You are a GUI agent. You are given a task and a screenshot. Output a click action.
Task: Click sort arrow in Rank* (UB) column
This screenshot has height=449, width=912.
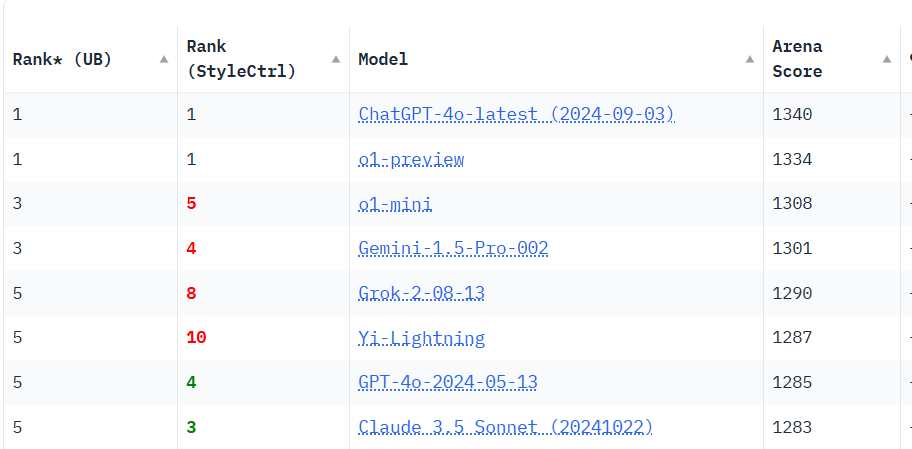pyautogui.click(x=164, y=59)
